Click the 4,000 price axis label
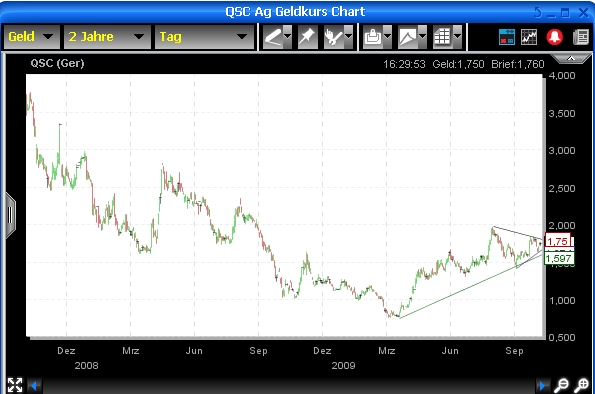595x394 pixels. 562,76
